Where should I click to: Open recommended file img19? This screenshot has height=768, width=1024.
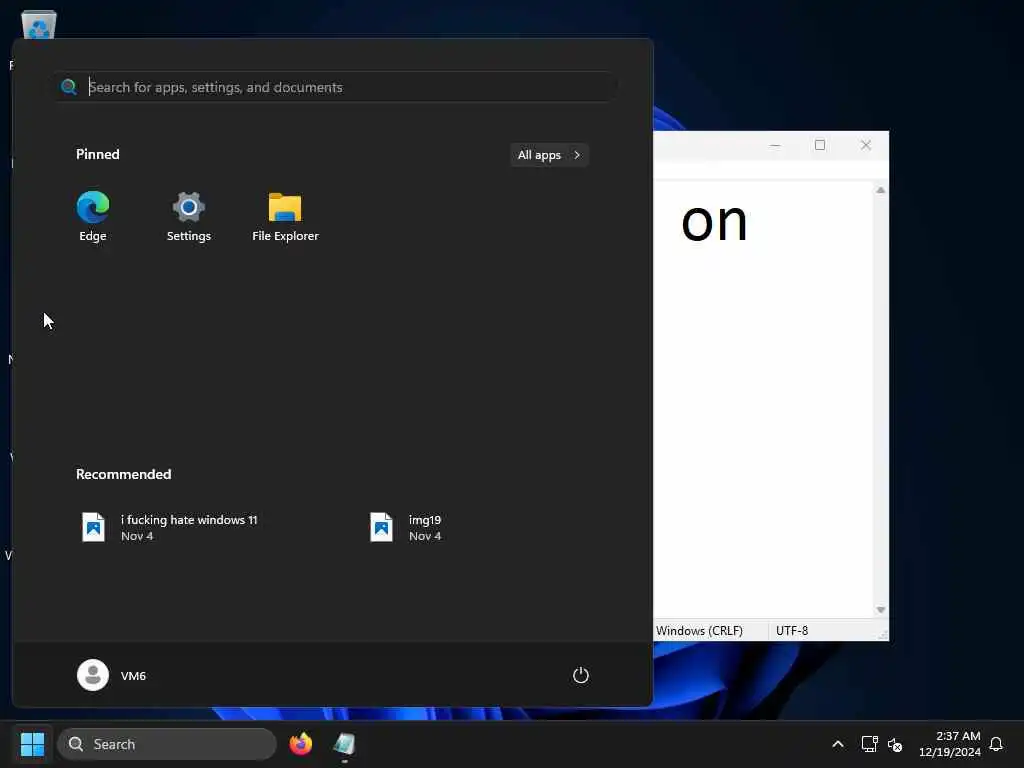point(406,527)
